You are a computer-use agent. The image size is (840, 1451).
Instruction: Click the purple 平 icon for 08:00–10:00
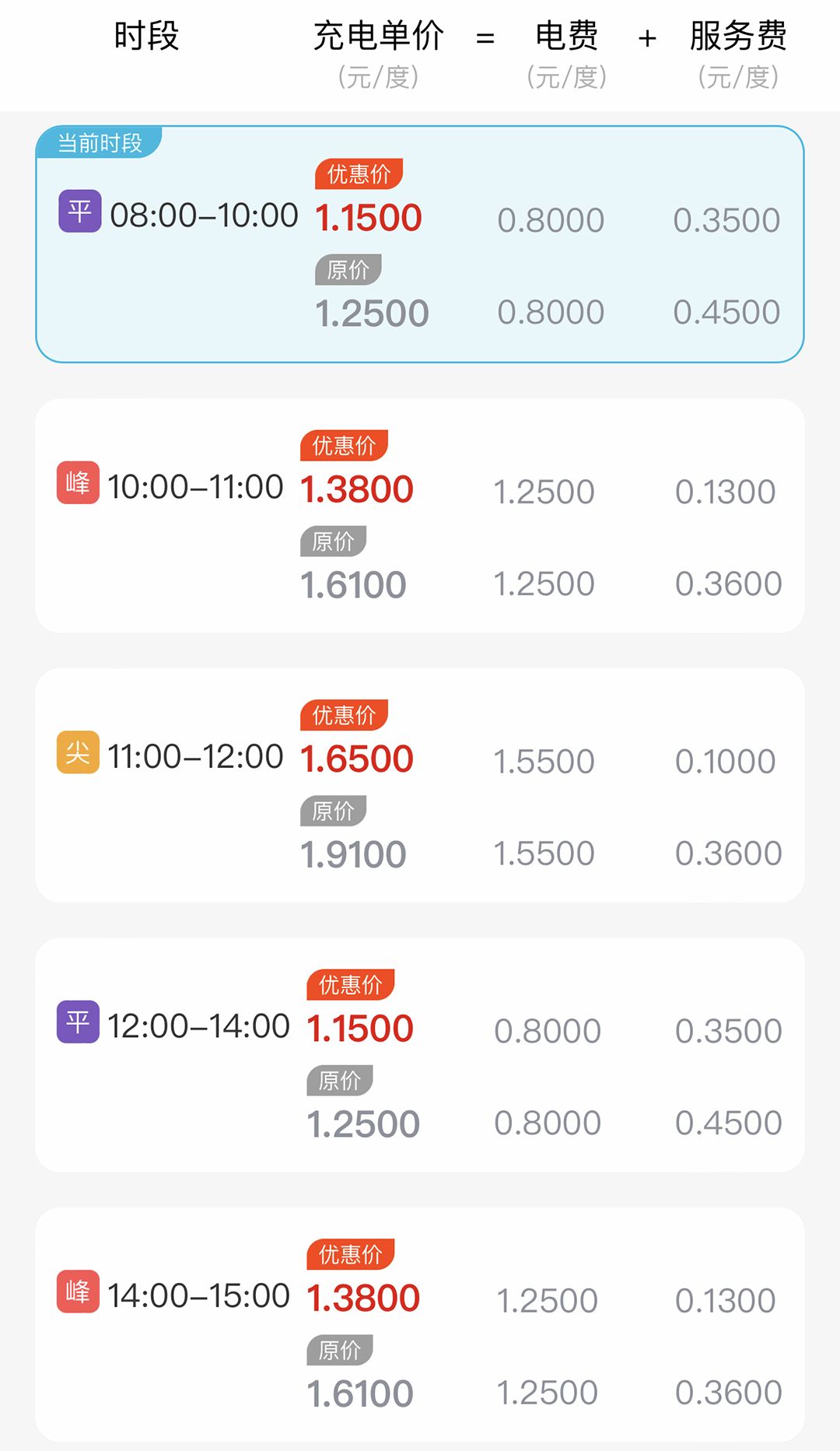pyautogui.click(x=79, y=211)
